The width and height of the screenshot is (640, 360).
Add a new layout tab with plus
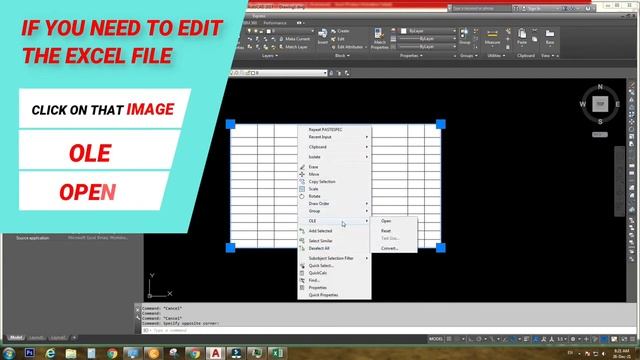click(x=74, y=338)
